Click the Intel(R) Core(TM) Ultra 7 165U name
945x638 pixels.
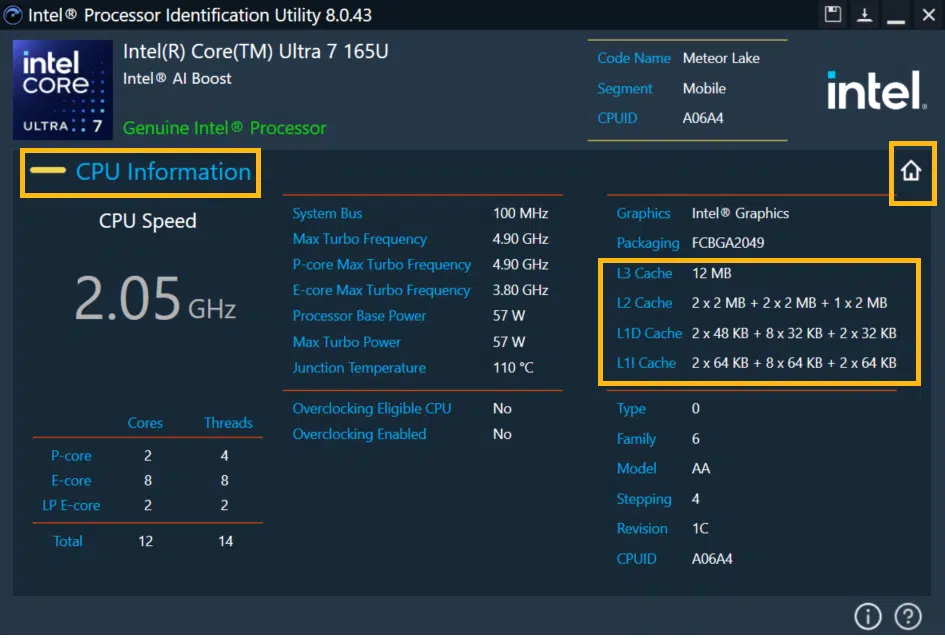(x=255, y=52)
